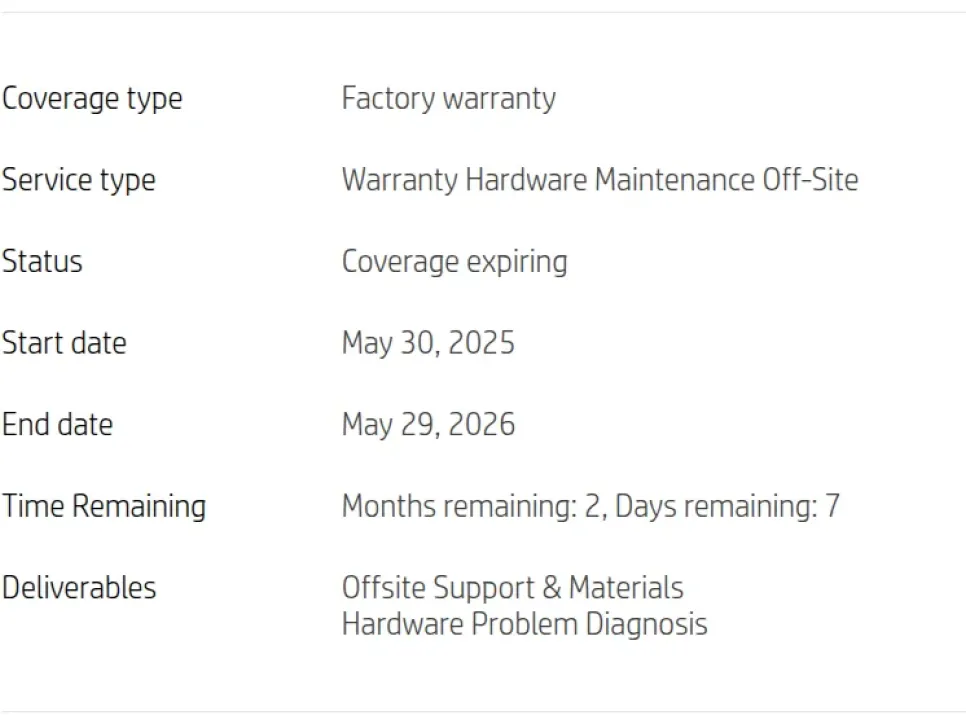Select the Offsite Support & Materials line
The image size is (966, 724).
pos(512,587)
